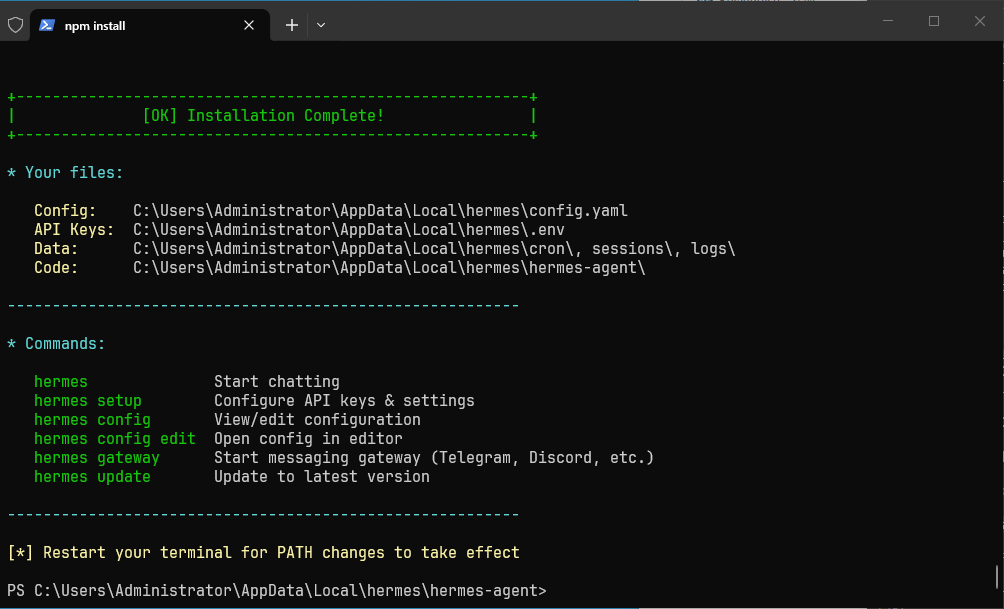Click the "Update to latest version" description
Viewport: 1004px width, 609px height.
pos(322,477)
